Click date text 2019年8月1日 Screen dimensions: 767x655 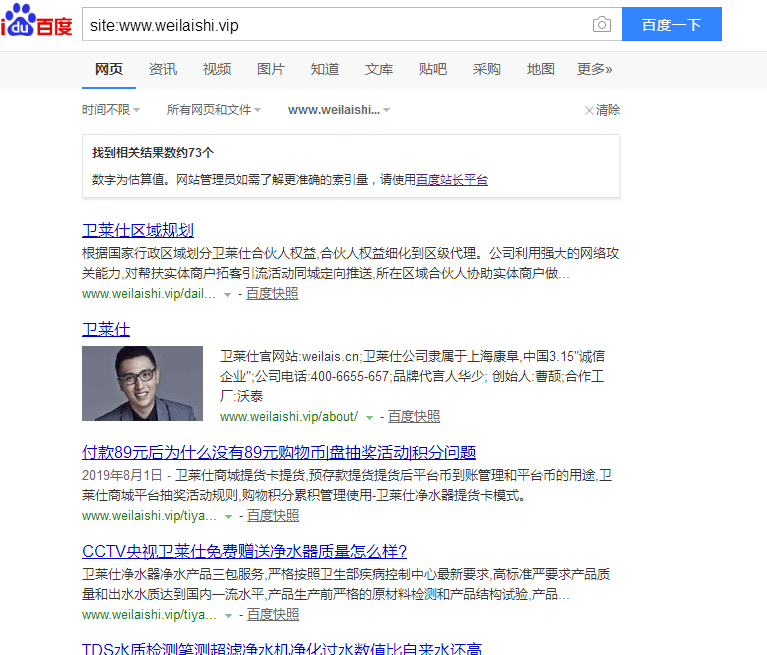[x=122, y=475]
